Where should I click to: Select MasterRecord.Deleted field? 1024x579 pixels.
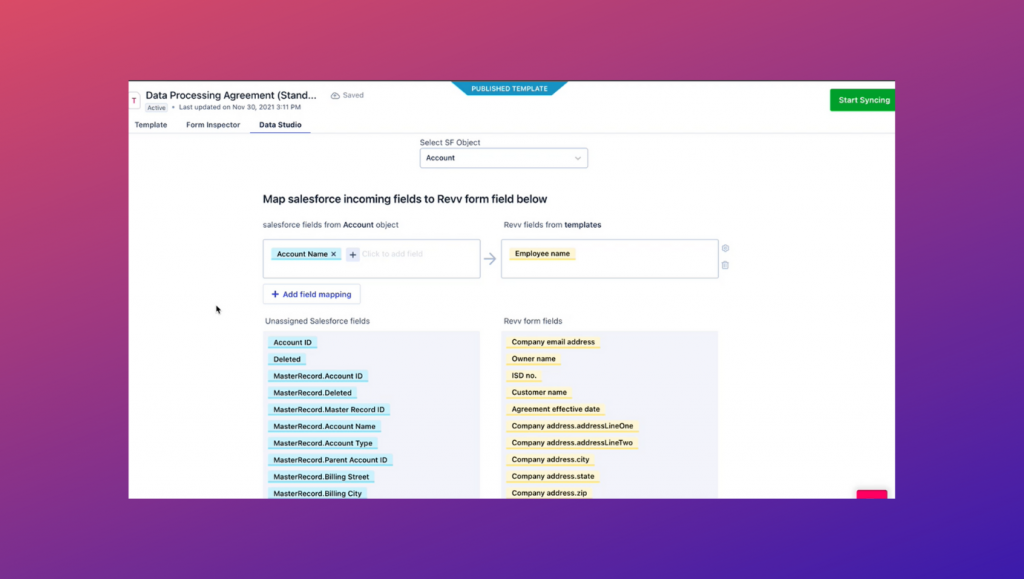312,393
